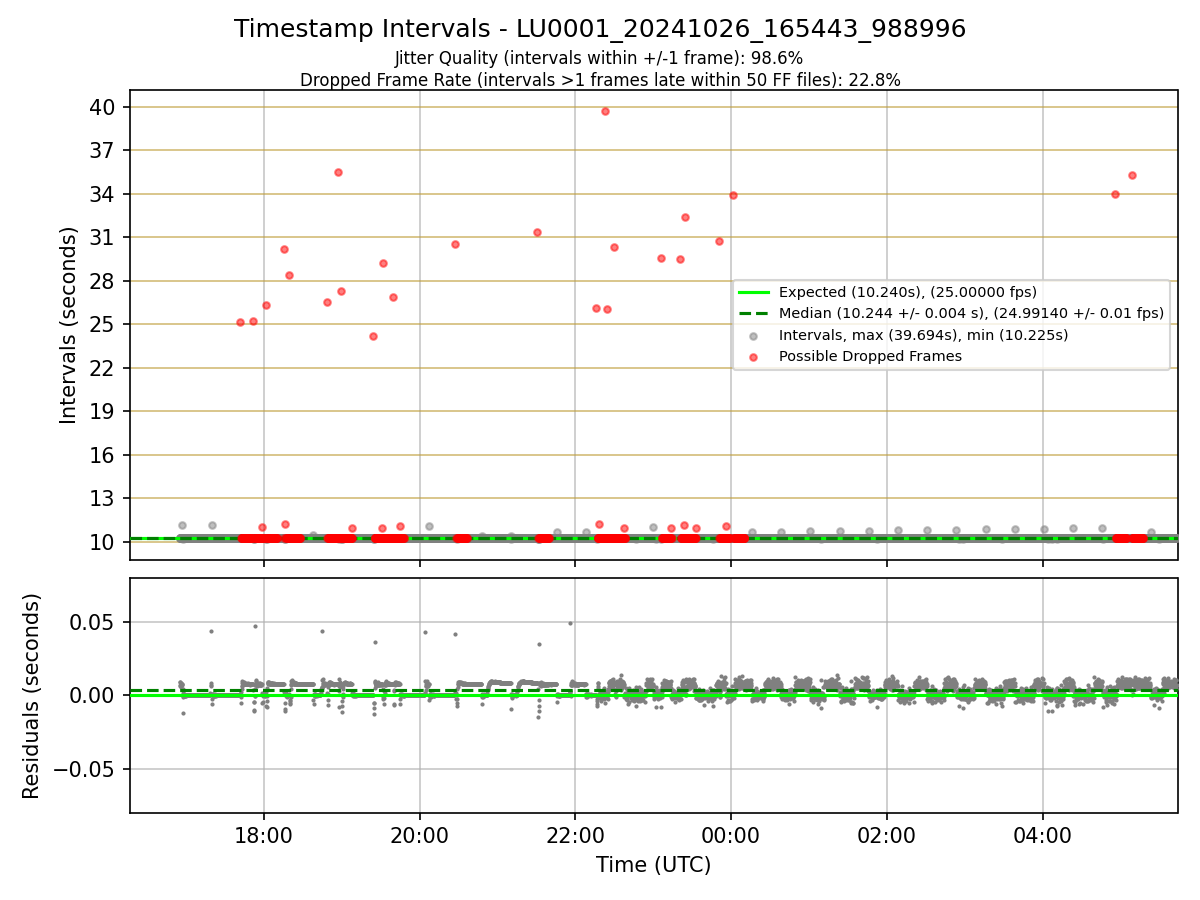Select the 'Dropped Frame Rate' 22.8% subtitle line
1200x900 pixels.
coord(600,80)
